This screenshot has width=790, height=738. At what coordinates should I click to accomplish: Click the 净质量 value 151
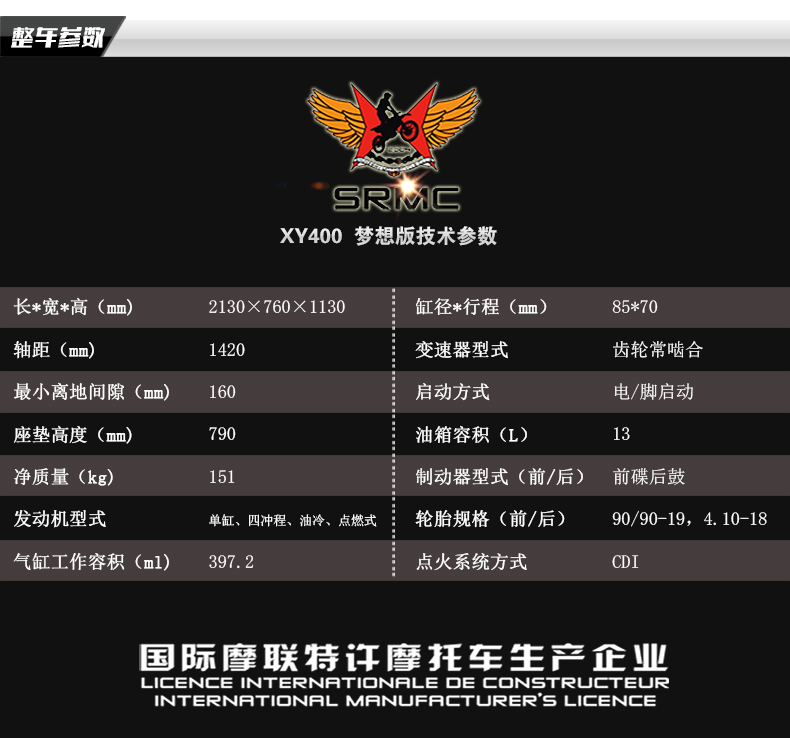222,477
